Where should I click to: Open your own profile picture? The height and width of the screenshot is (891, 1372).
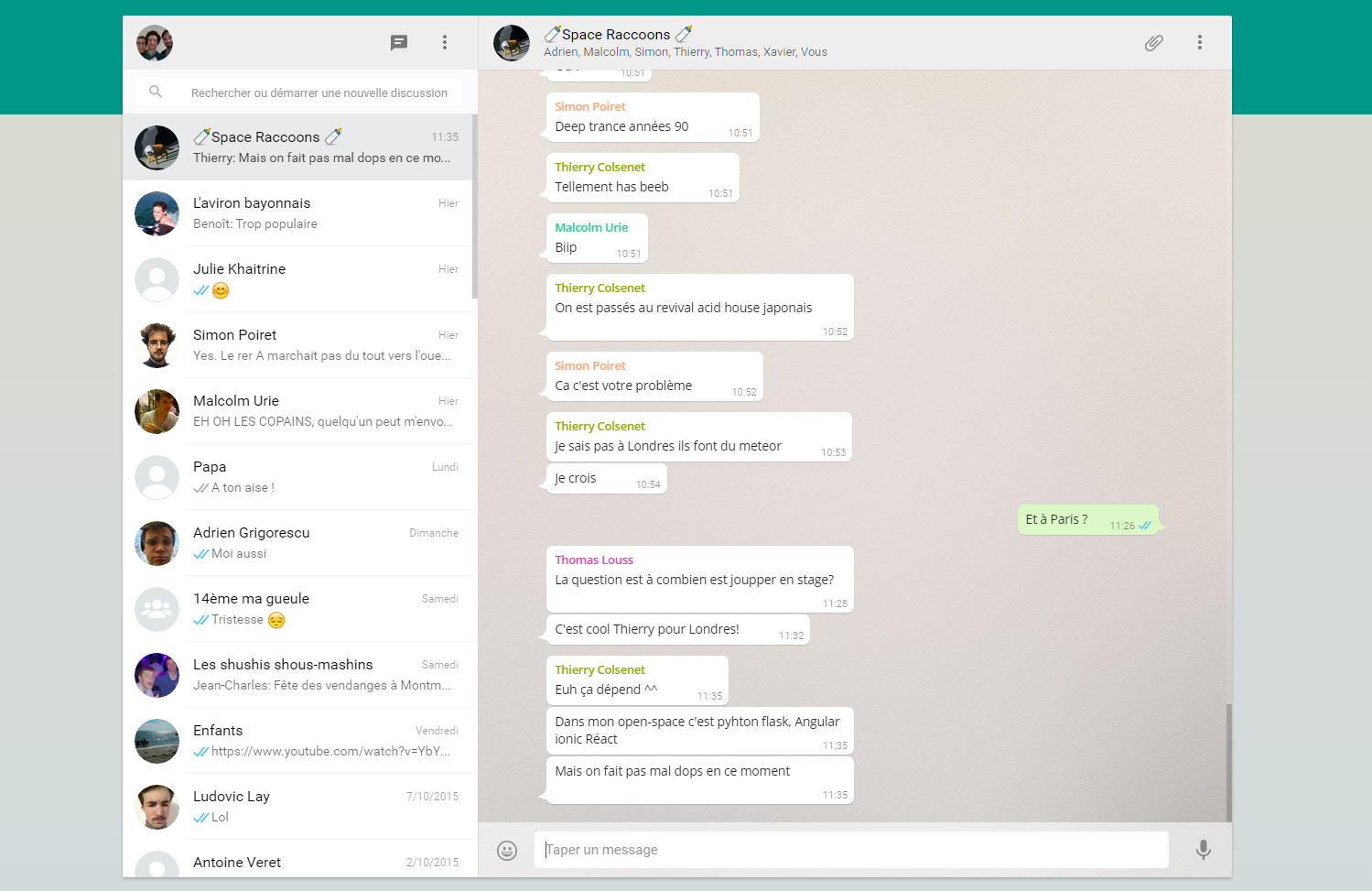tap(155, 42)
